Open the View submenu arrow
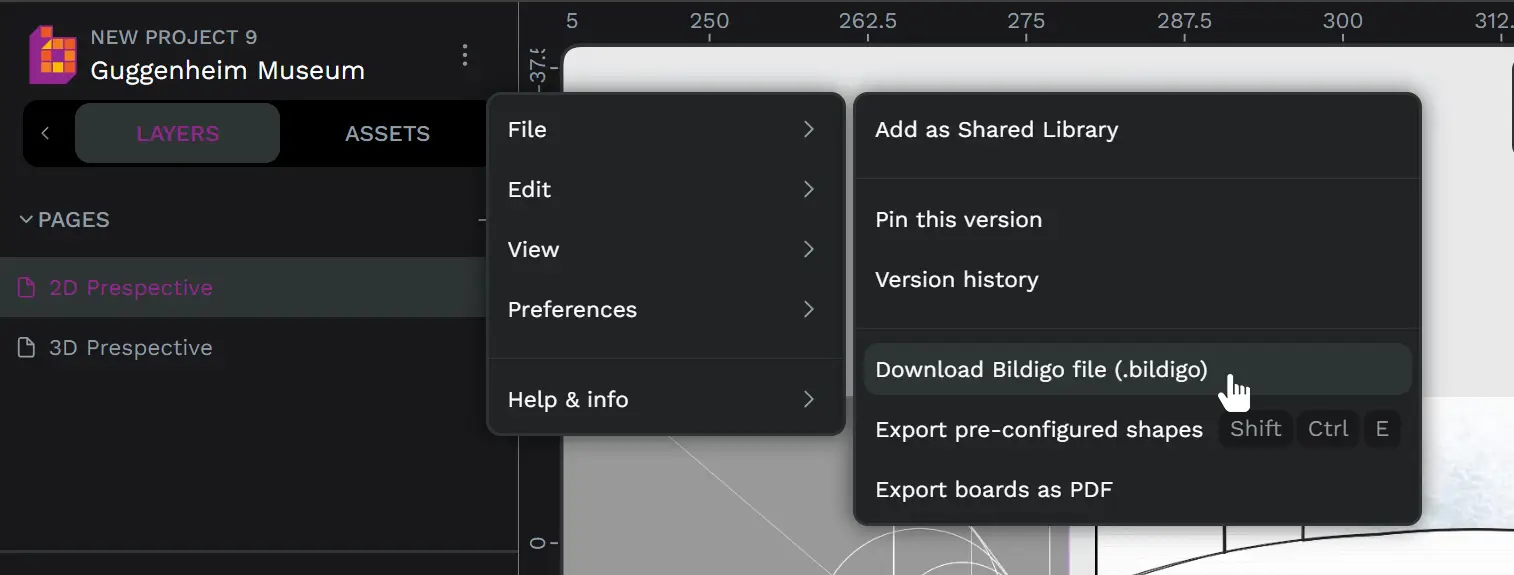Viewport: 1514px width, 575px height. (x=808, y=250)
